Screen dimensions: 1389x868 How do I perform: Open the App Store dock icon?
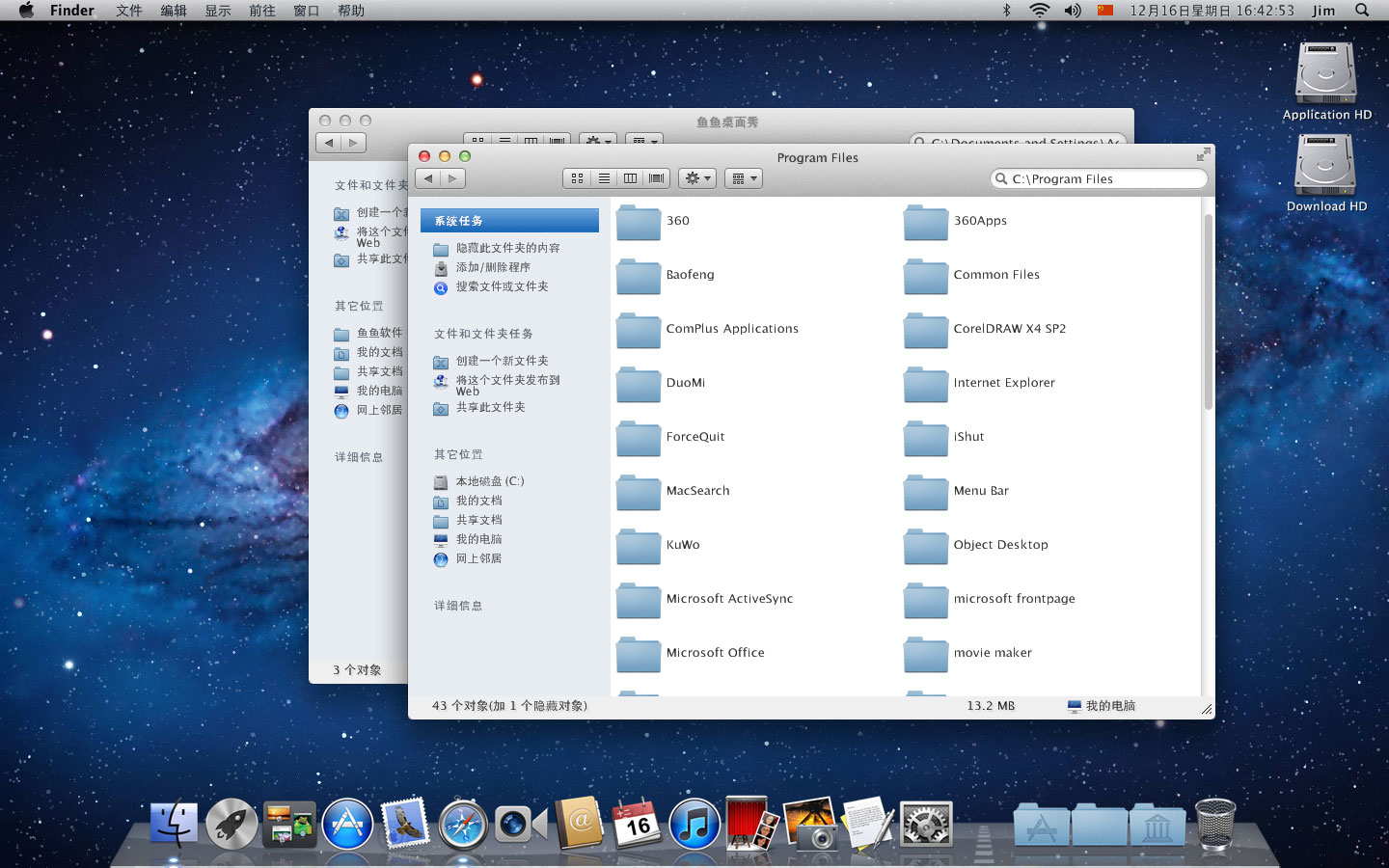tap(347, 825)
